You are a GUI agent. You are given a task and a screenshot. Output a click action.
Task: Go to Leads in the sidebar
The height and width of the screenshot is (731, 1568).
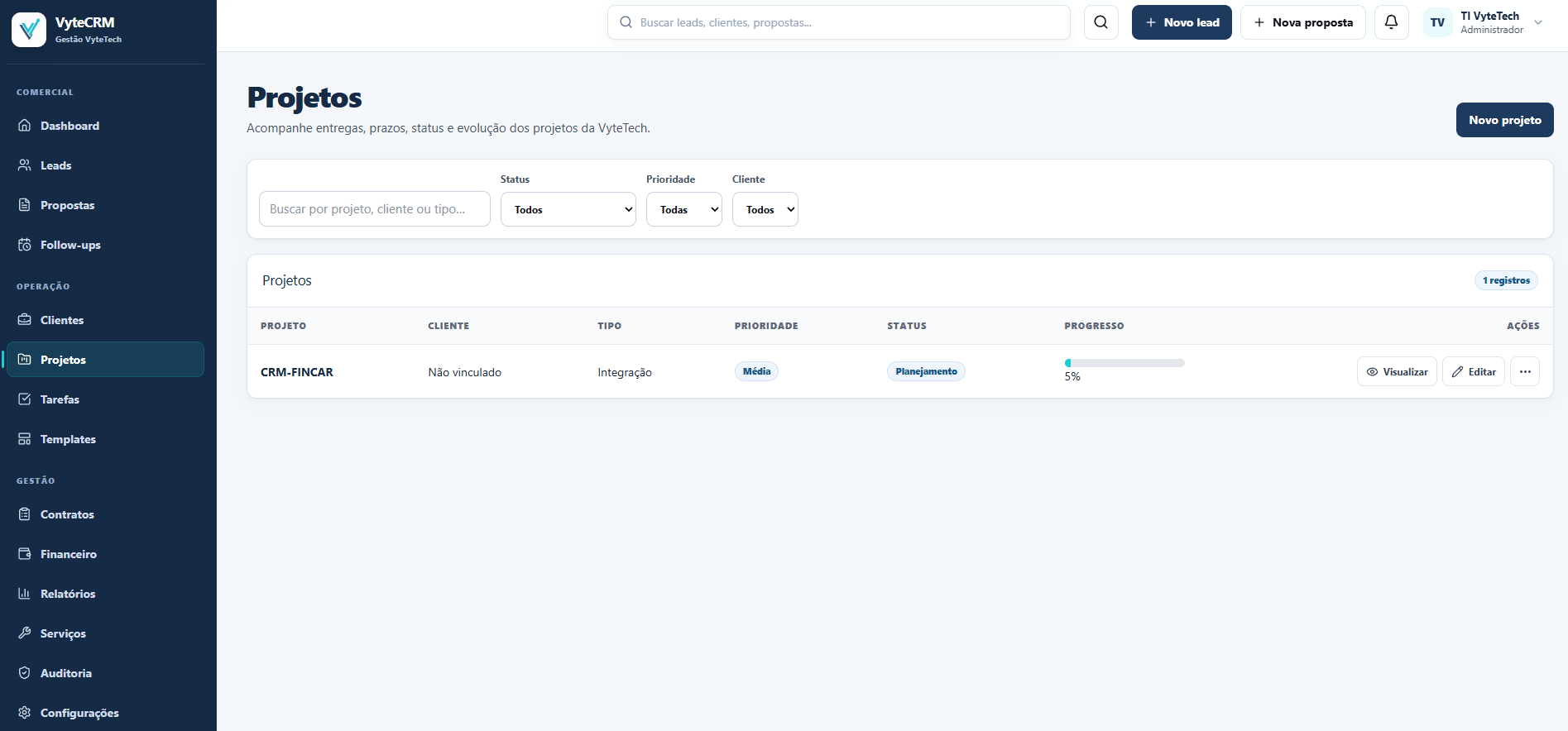(x=105, y=165)
